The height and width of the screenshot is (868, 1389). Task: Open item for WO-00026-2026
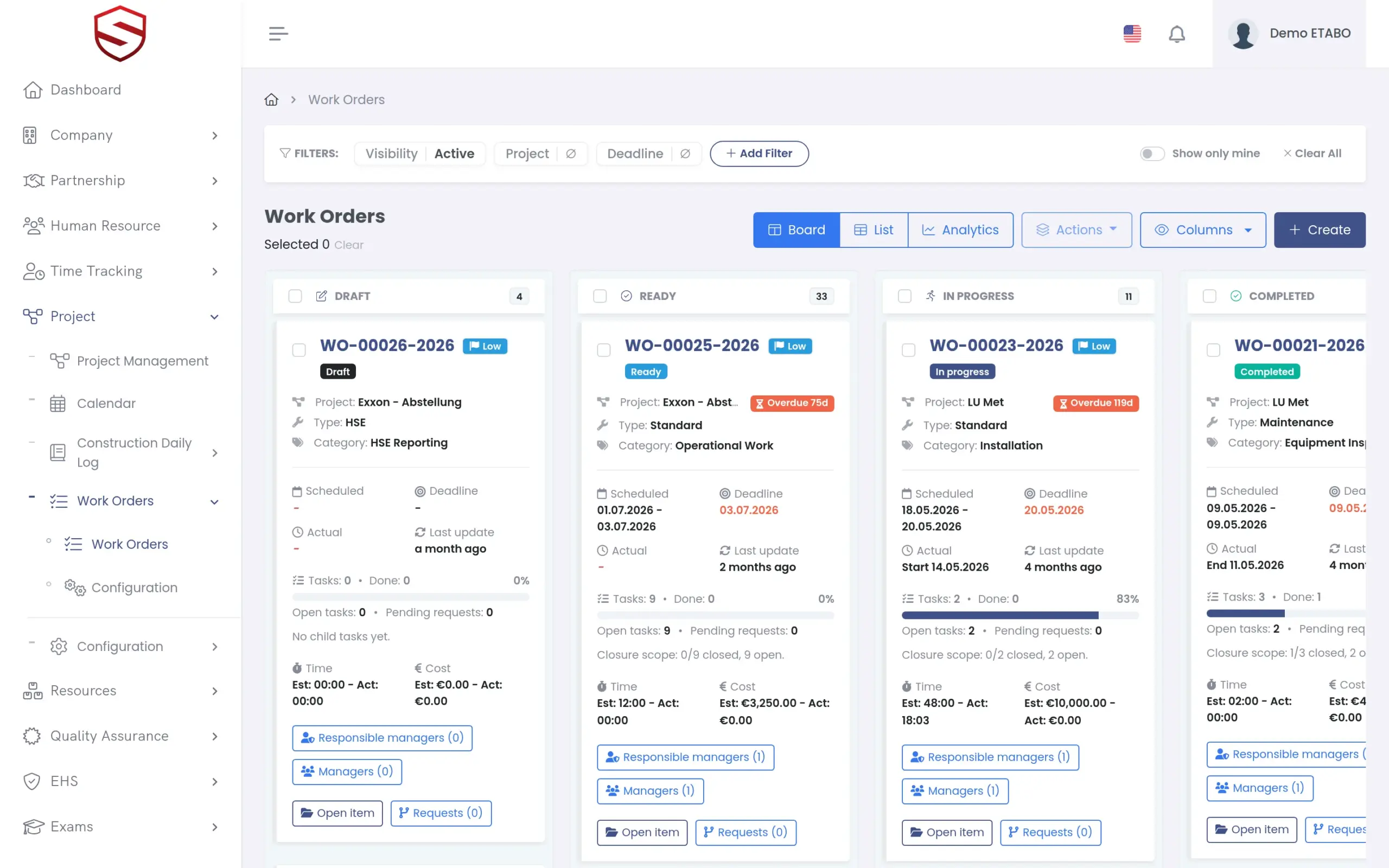337,813
